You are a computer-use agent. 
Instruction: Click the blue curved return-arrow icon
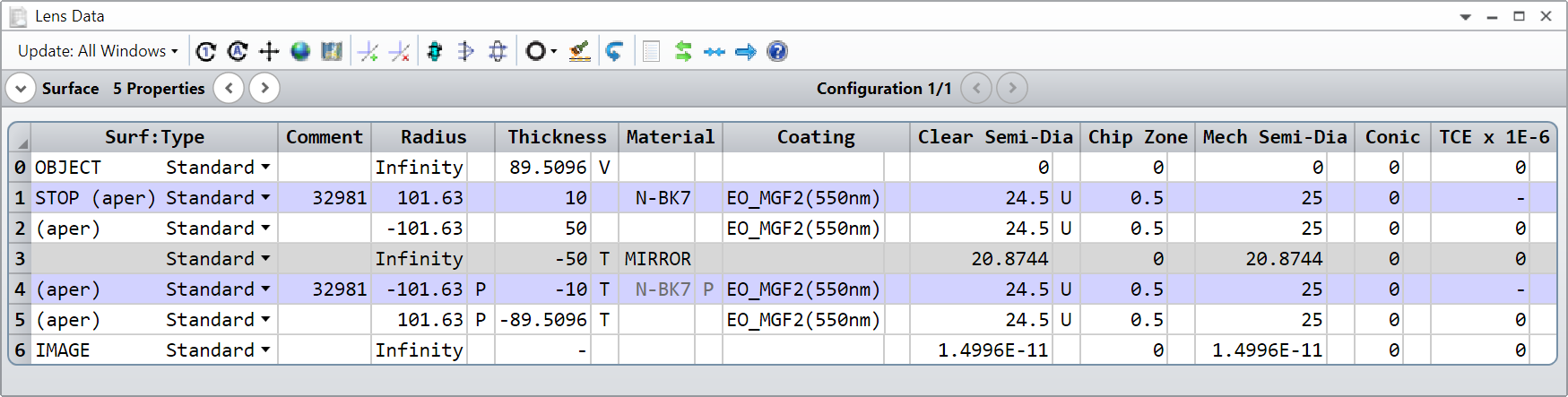614,52
